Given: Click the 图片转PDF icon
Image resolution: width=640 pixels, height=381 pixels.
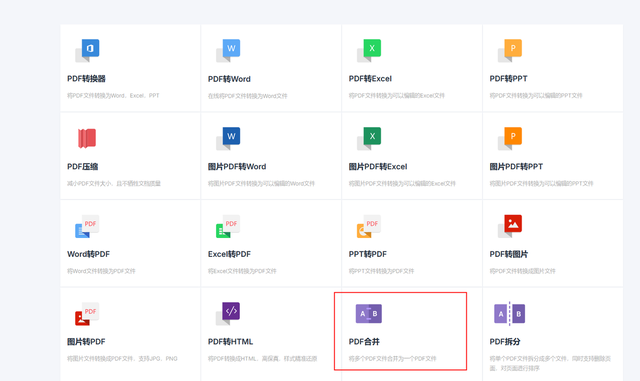Looking at the screenshot, I should click(x=87, y=314).
